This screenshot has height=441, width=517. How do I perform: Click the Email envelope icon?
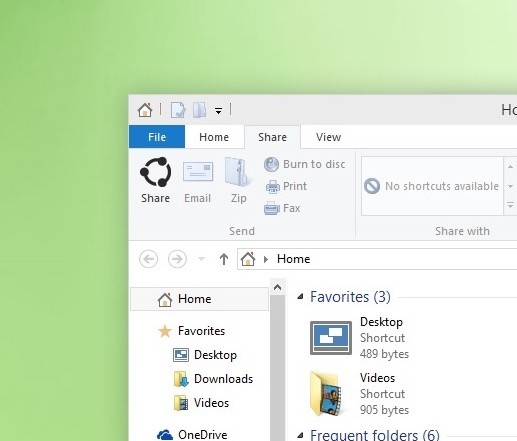(x=198, y=172)
